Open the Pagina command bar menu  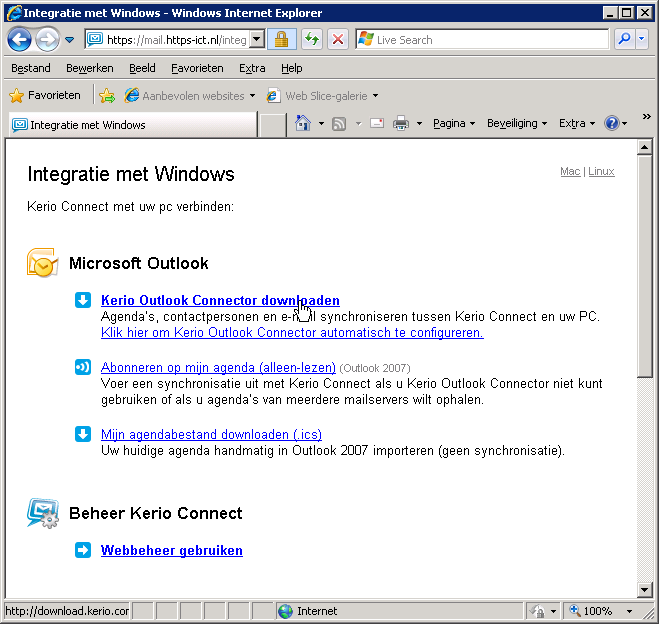(x=454, y=123)
